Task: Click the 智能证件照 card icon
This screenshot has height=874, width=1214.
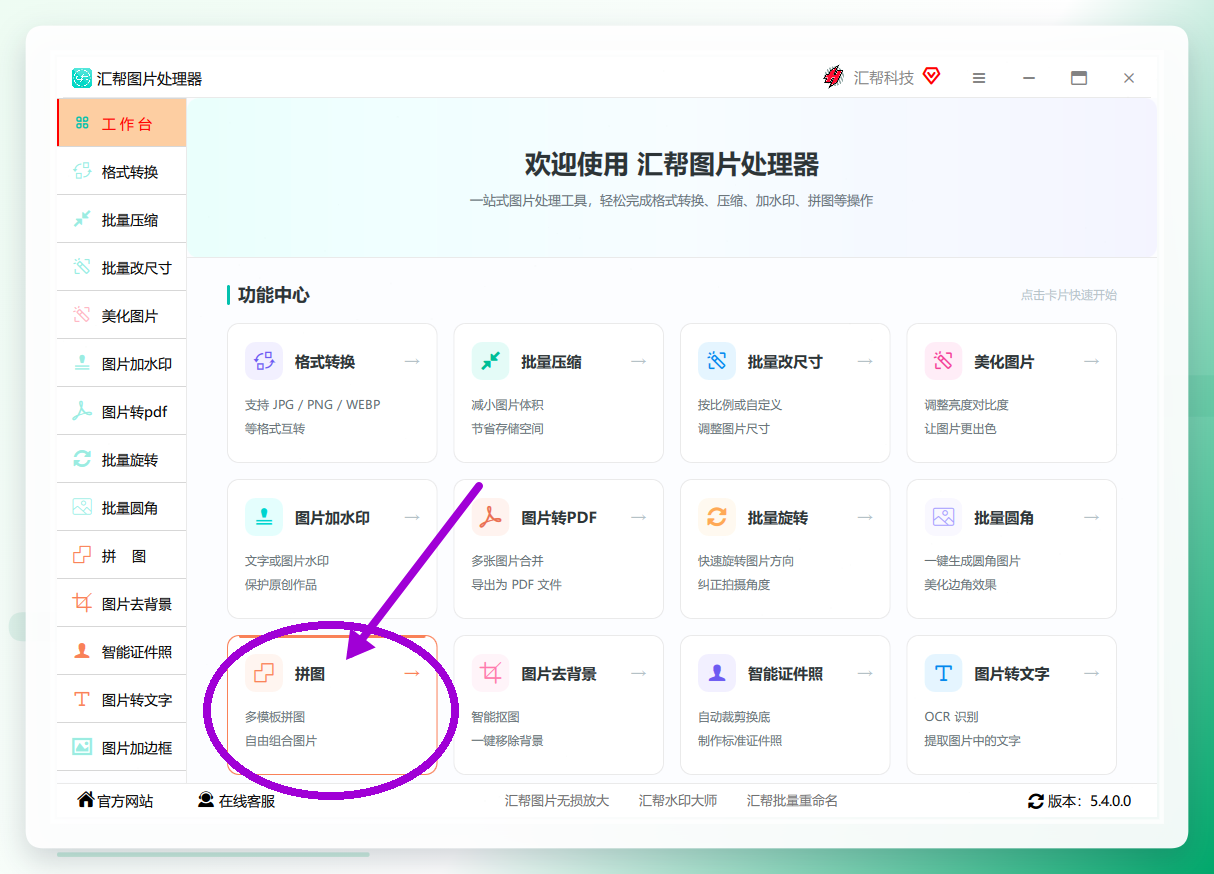Action: click(x=717, y=673)
